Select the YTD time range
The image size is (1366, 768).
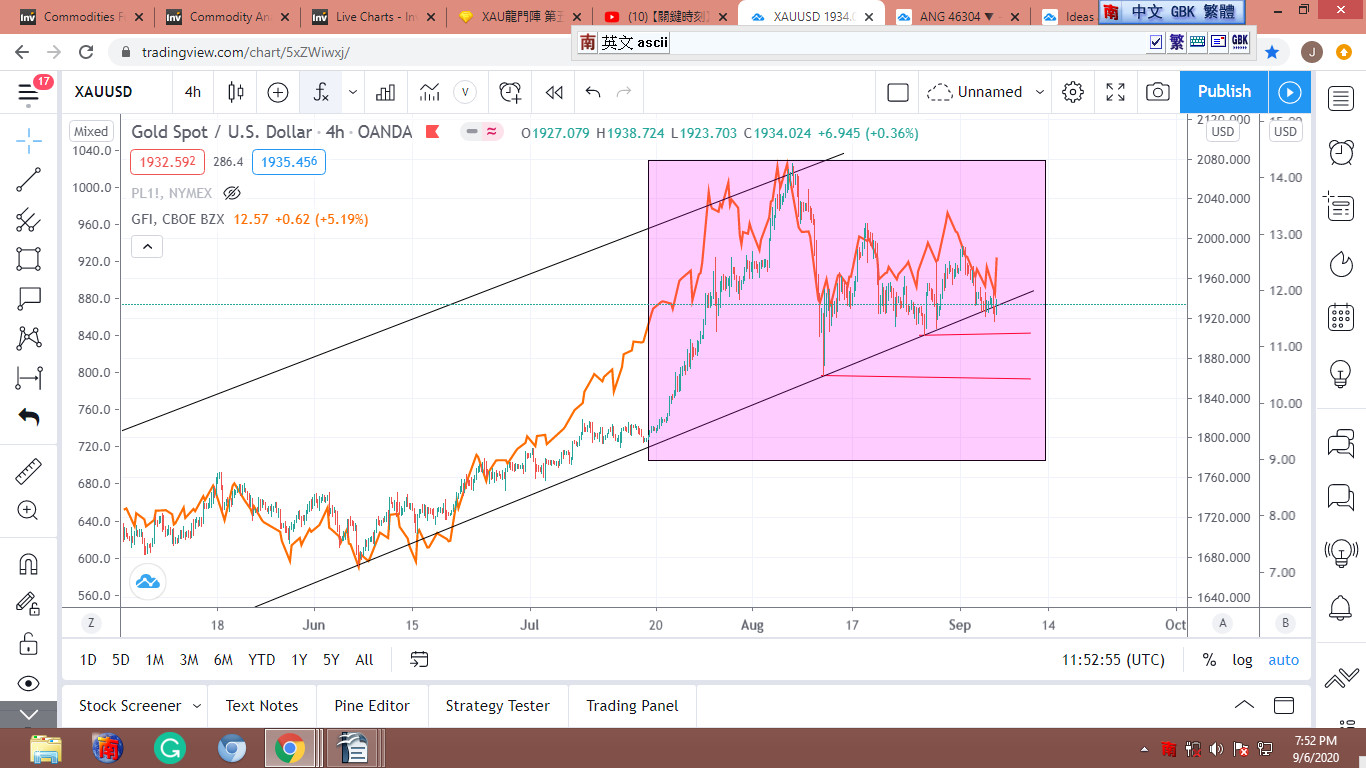tap(261, 660)
